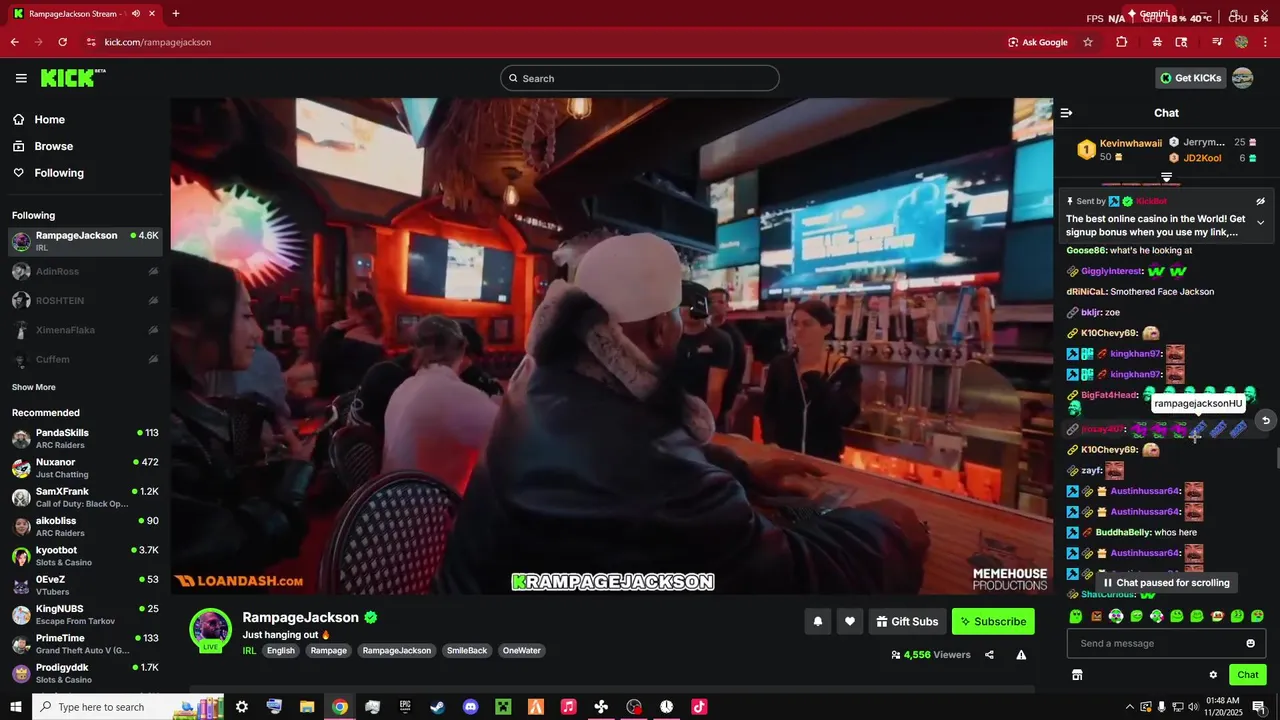
Task: Open emoji picker in message box
Action: [1250, 643]
